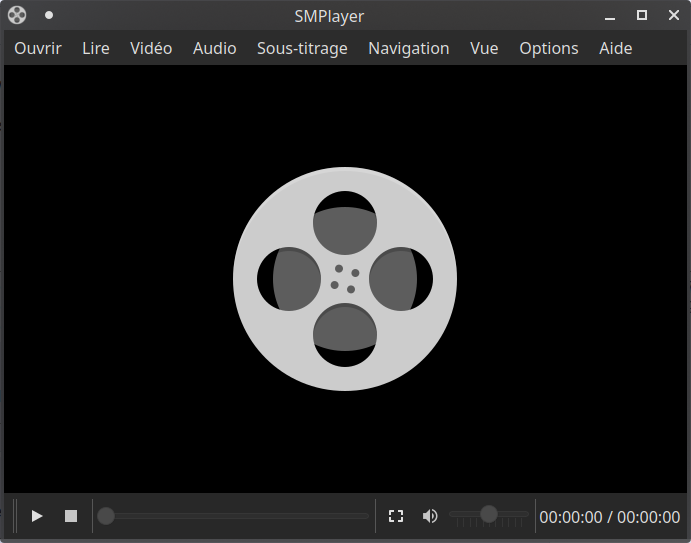Open the Options menu
The width and height of the screenshot is (691, 543).
coord(549,48)
